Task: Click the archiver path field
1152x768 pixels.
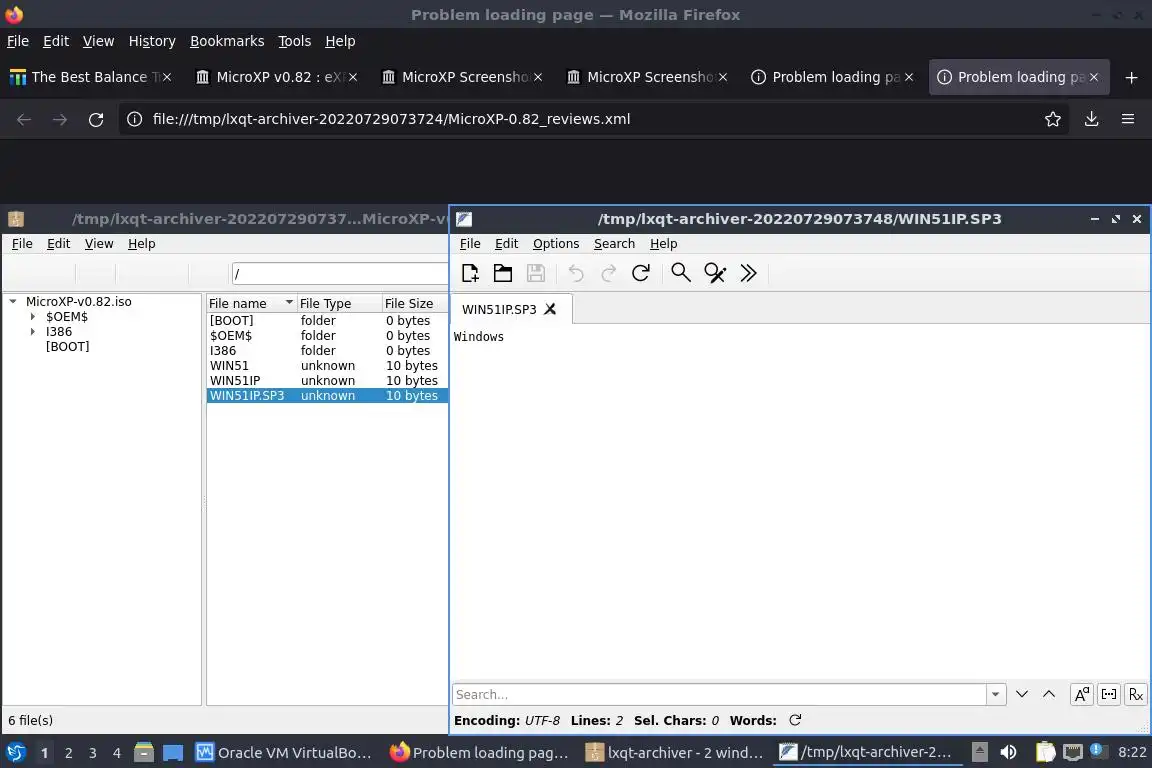Action: point(340,273)
